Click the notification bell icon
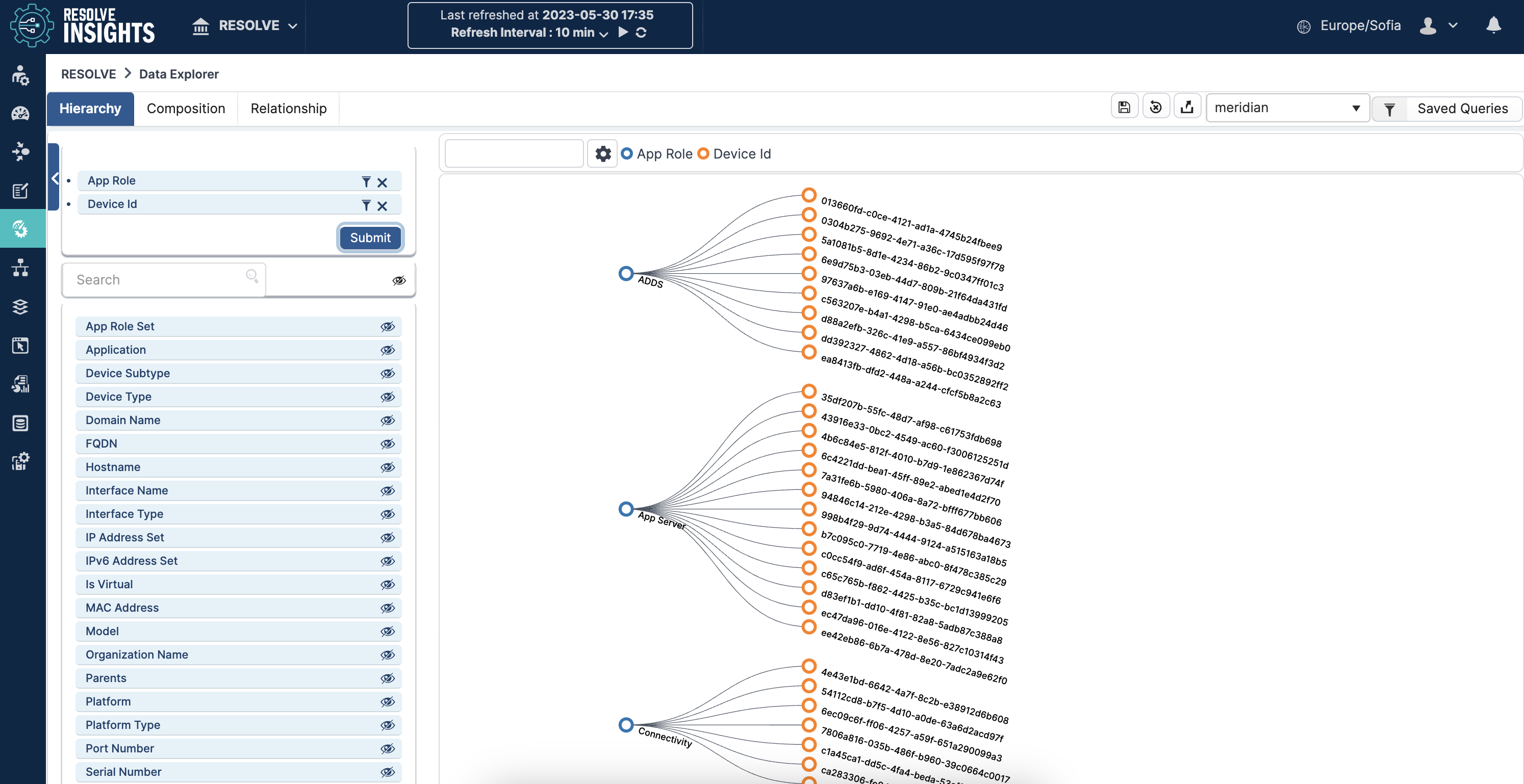1524x784 pixels. [x=1493, y=25]
